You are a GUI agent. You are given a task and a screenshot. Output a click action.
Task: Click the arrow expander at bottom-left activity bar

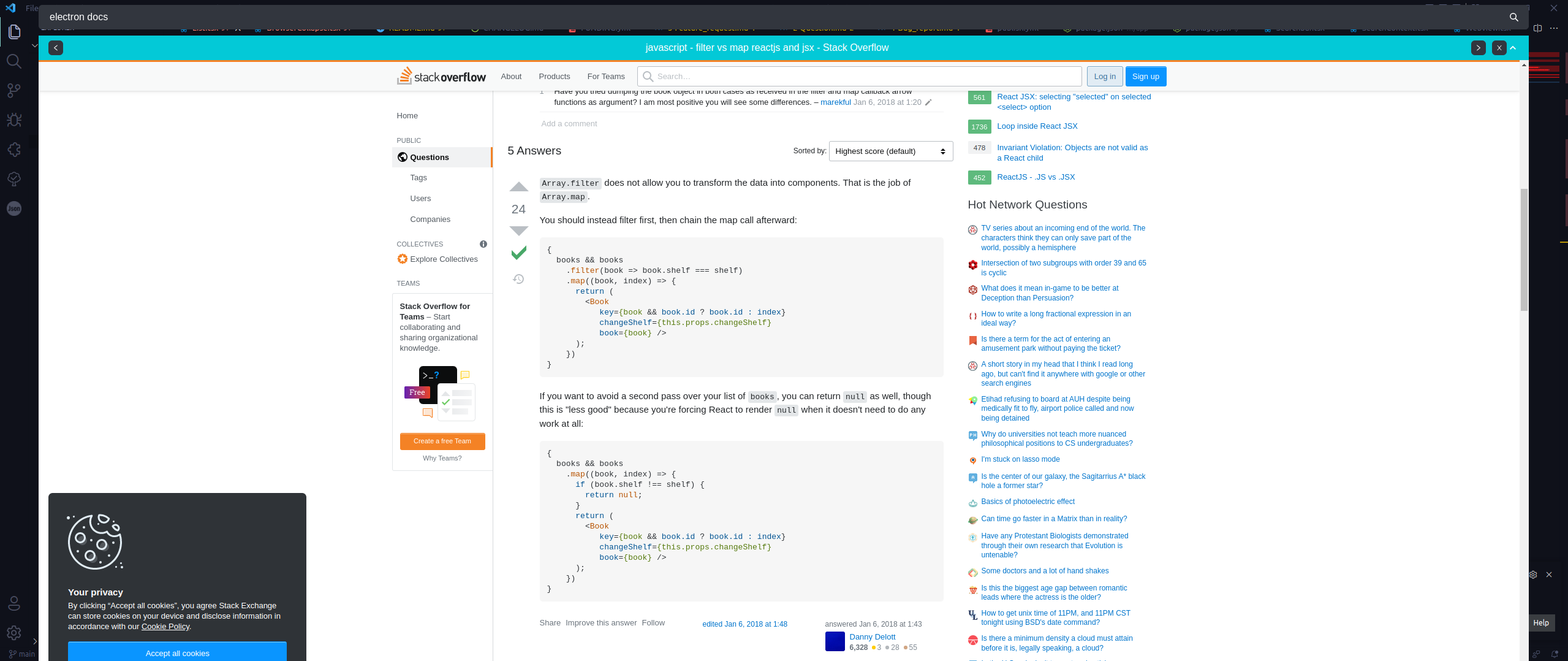(35, 641)
